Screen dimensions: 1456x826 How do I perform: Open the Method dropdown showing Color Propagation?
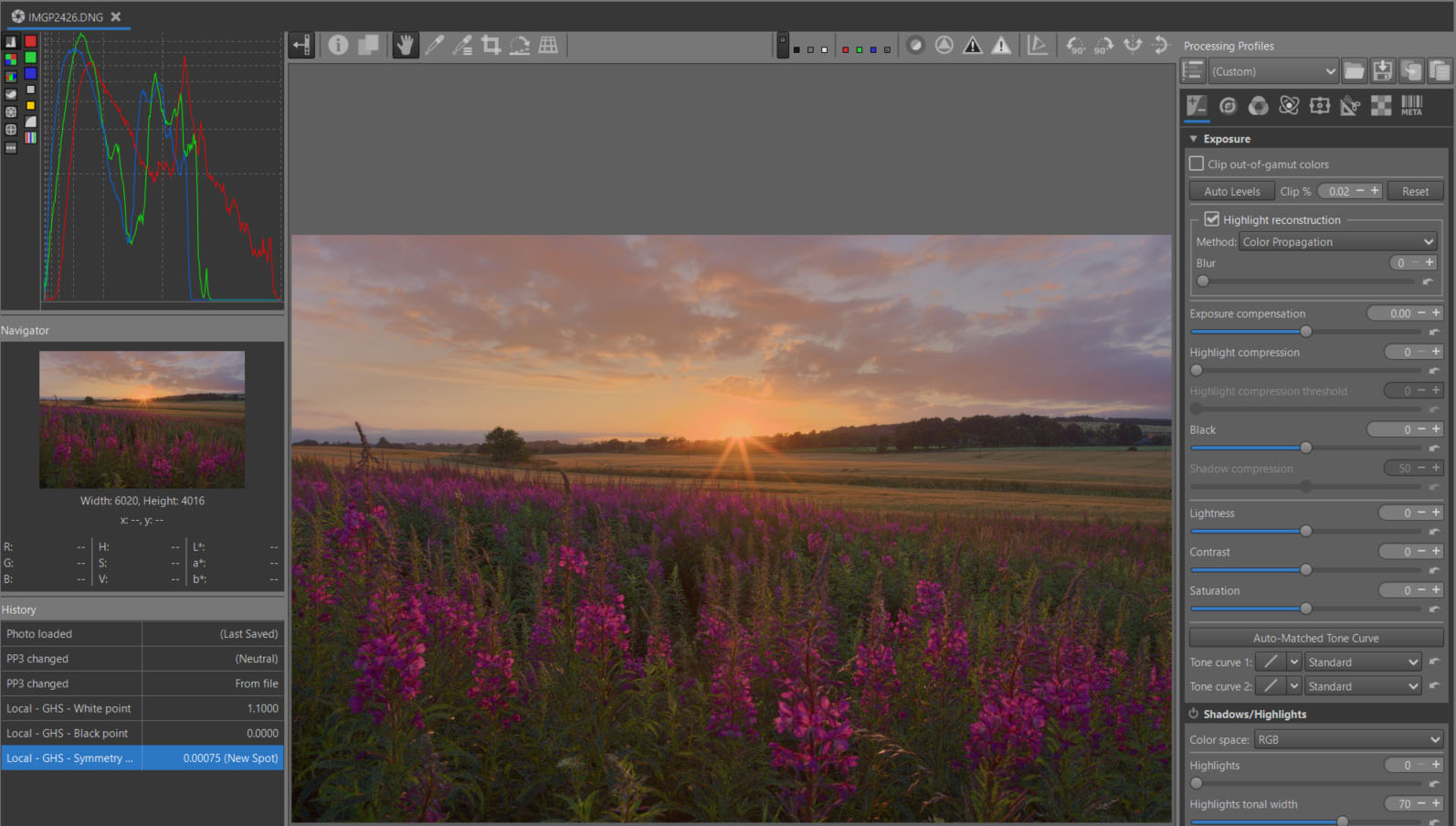[x=1337, y=242]
